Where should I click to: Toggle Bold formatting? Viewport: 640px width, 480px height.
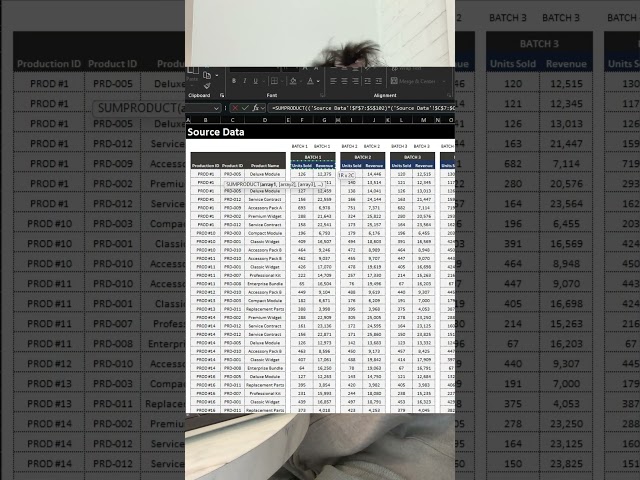pos(234,81)
